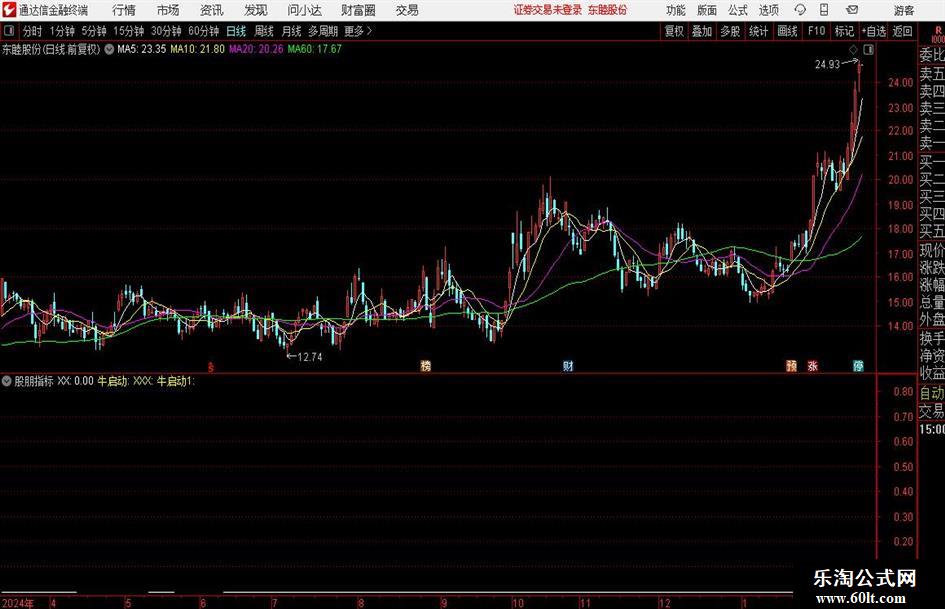The image size is (945, 609).
Task: Open the F10 company info button
Action: (817, 31)
